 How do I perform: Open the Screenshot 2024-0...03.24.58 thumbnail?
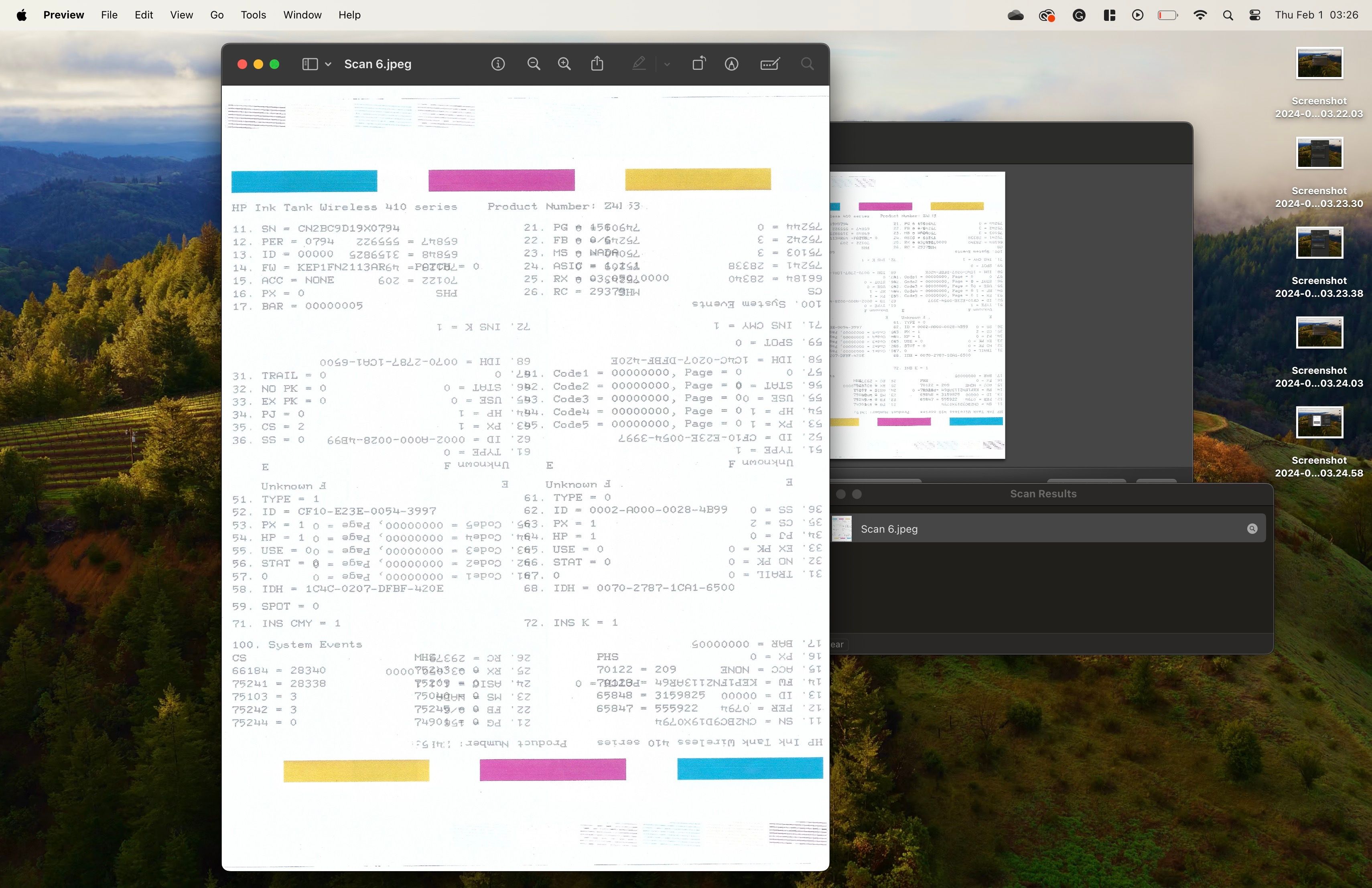click(x=1319, y=422)
